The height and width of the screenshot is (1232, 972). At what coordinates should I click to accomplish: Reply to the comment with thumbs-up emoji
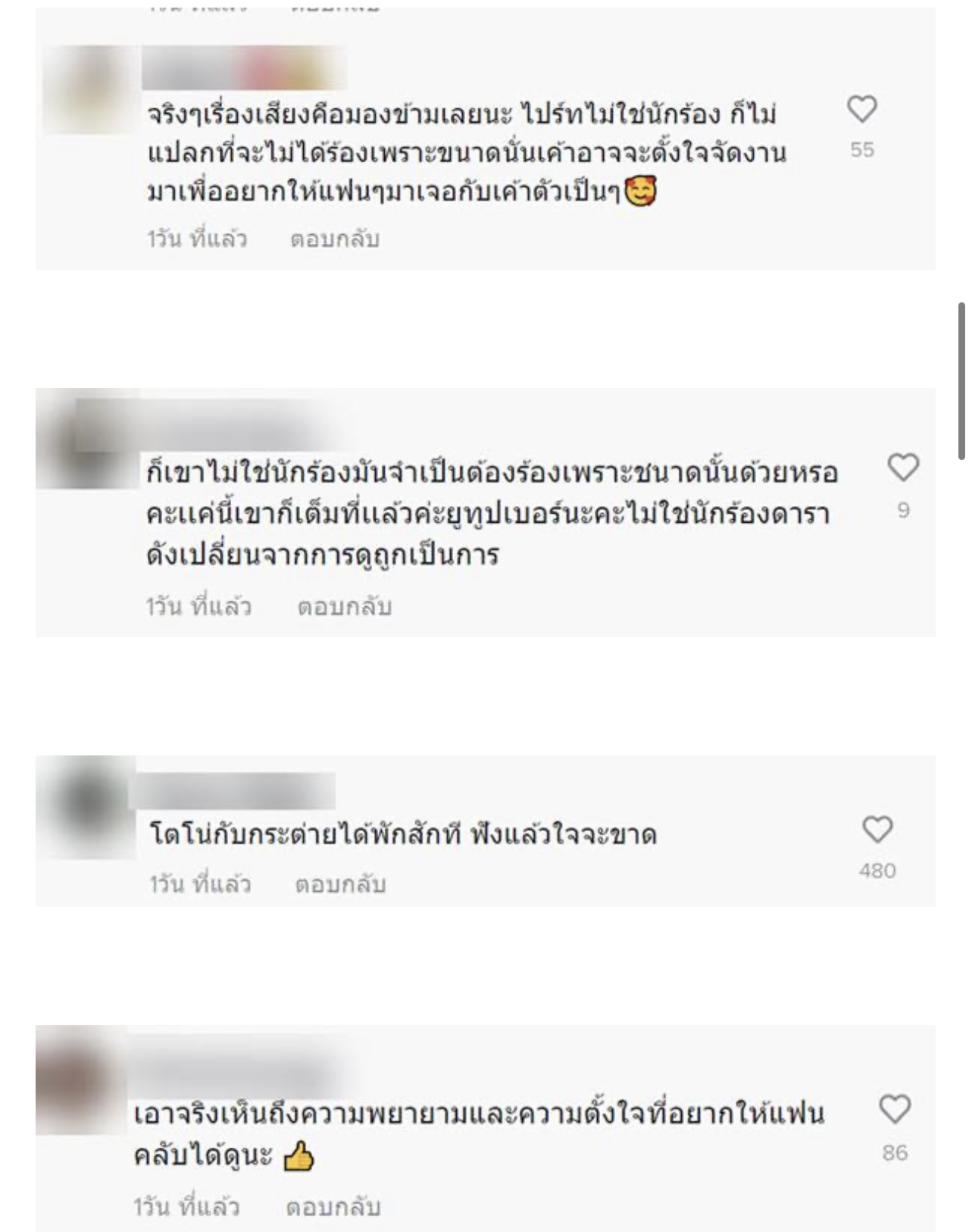[333, 1207]
